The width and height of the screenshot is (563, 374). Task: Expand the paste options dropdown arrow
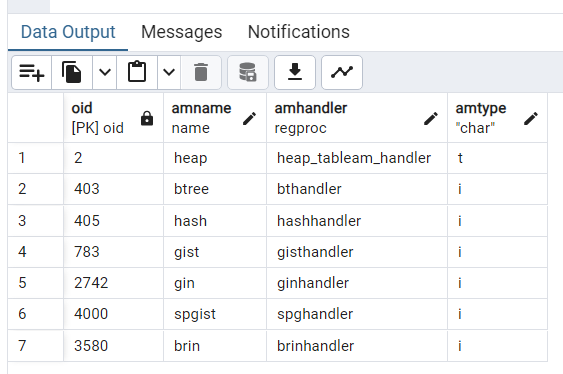point(169,73)
